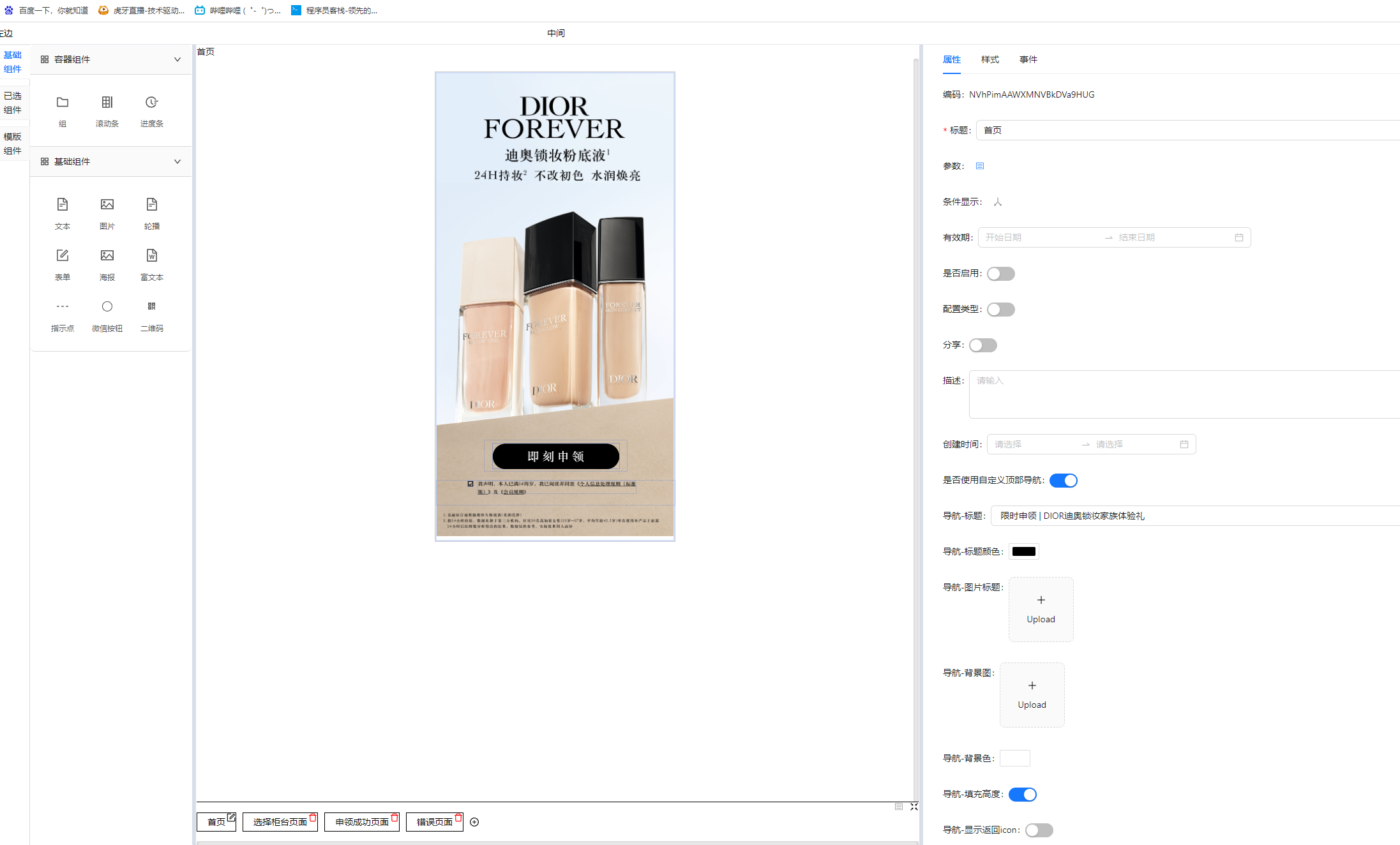Open 导航-背景色 white color swatch
The image size is (1400, 845).
tap(1014, 758)
